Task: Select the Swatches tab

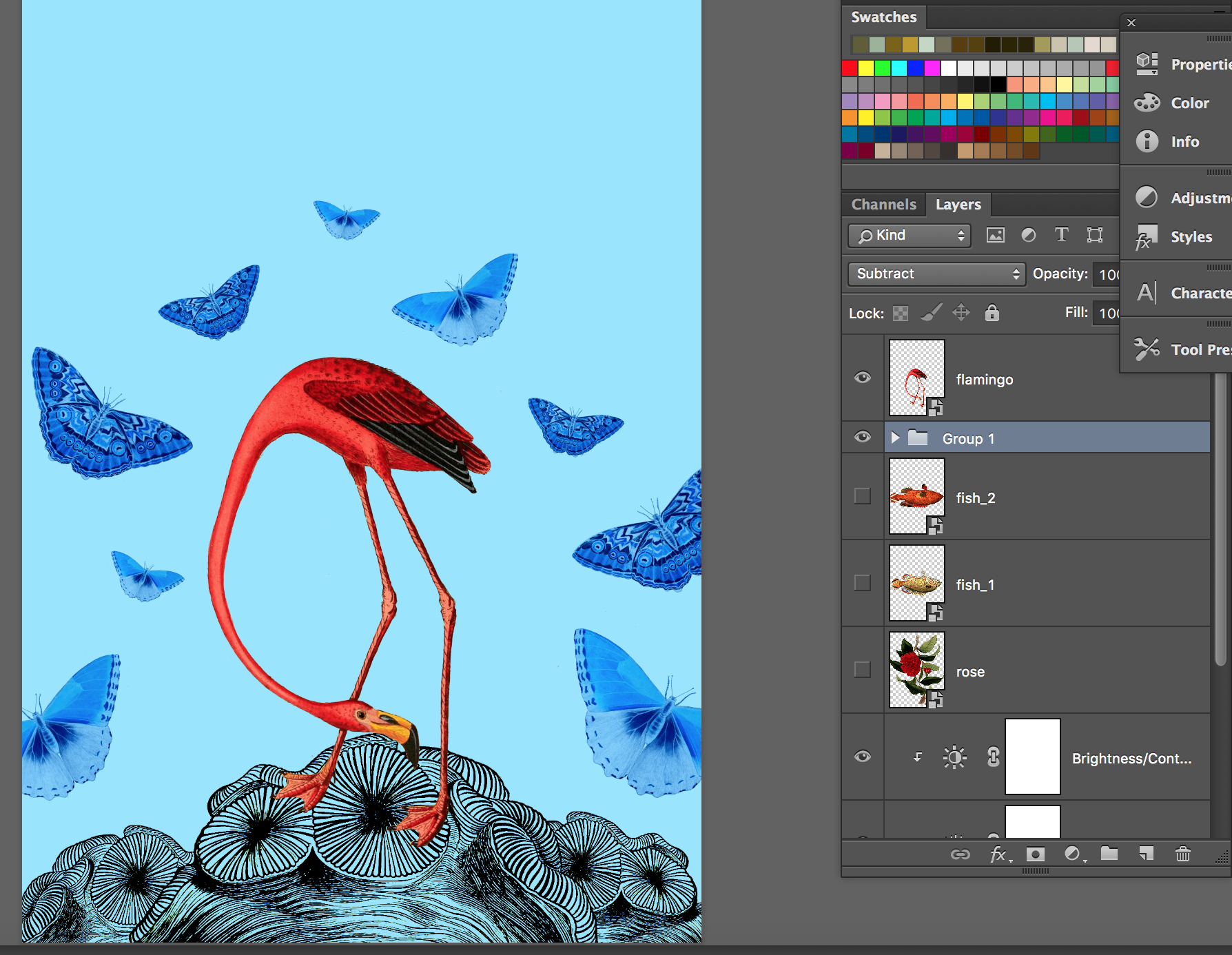Action: 883,17
